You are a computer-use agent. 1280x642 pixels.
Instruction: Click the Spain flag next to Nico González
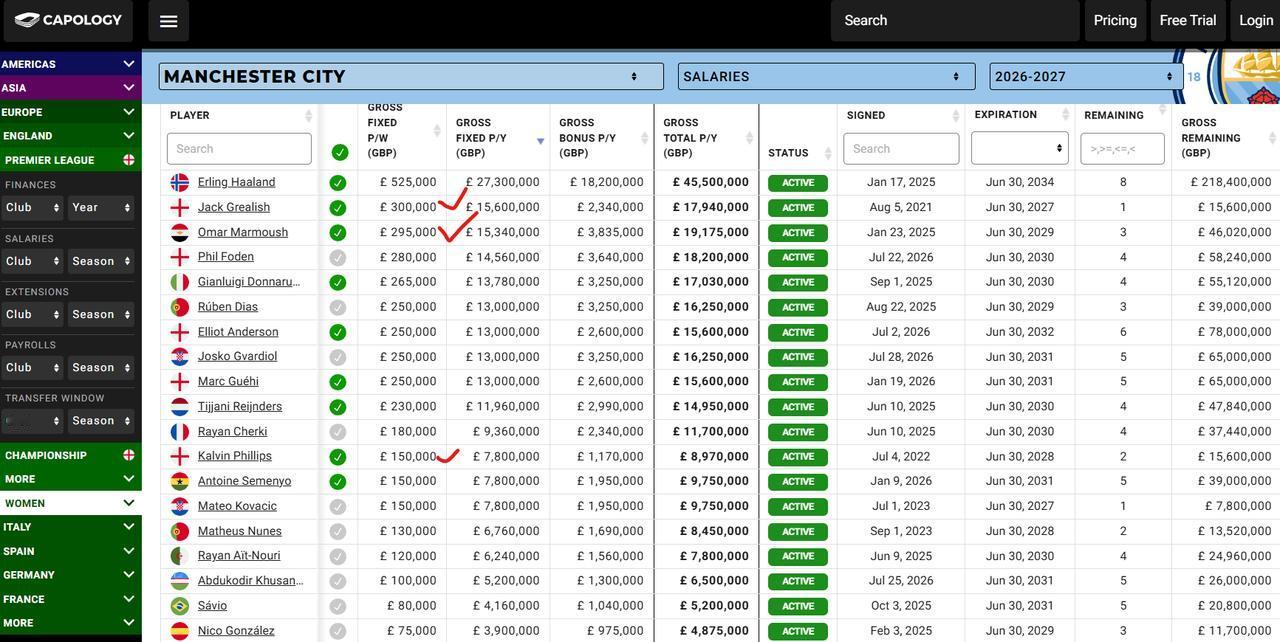180,631
